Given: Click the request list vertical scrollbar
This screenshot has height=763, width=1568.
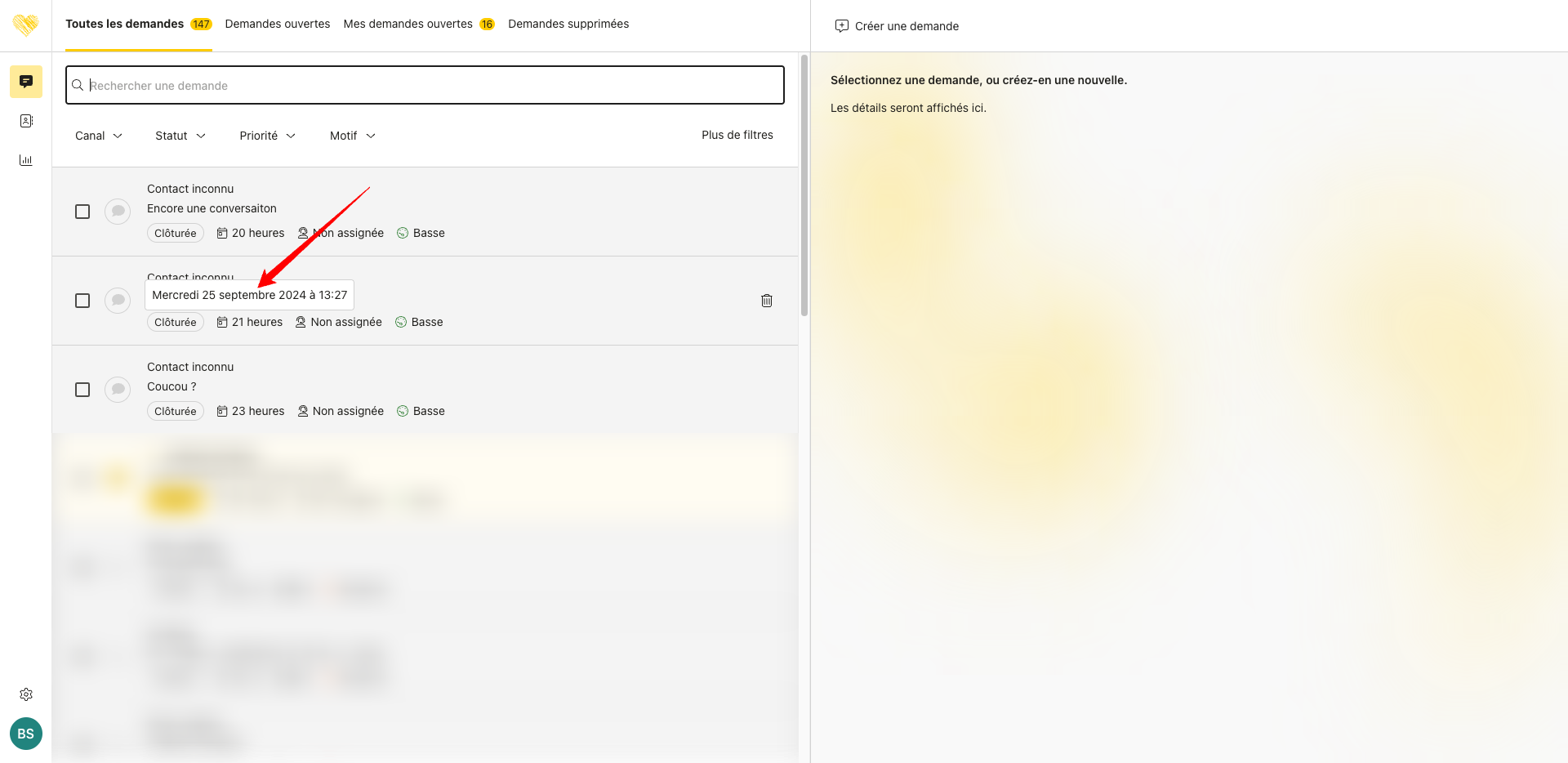Looking at the screenshot, I should (804, 185).
